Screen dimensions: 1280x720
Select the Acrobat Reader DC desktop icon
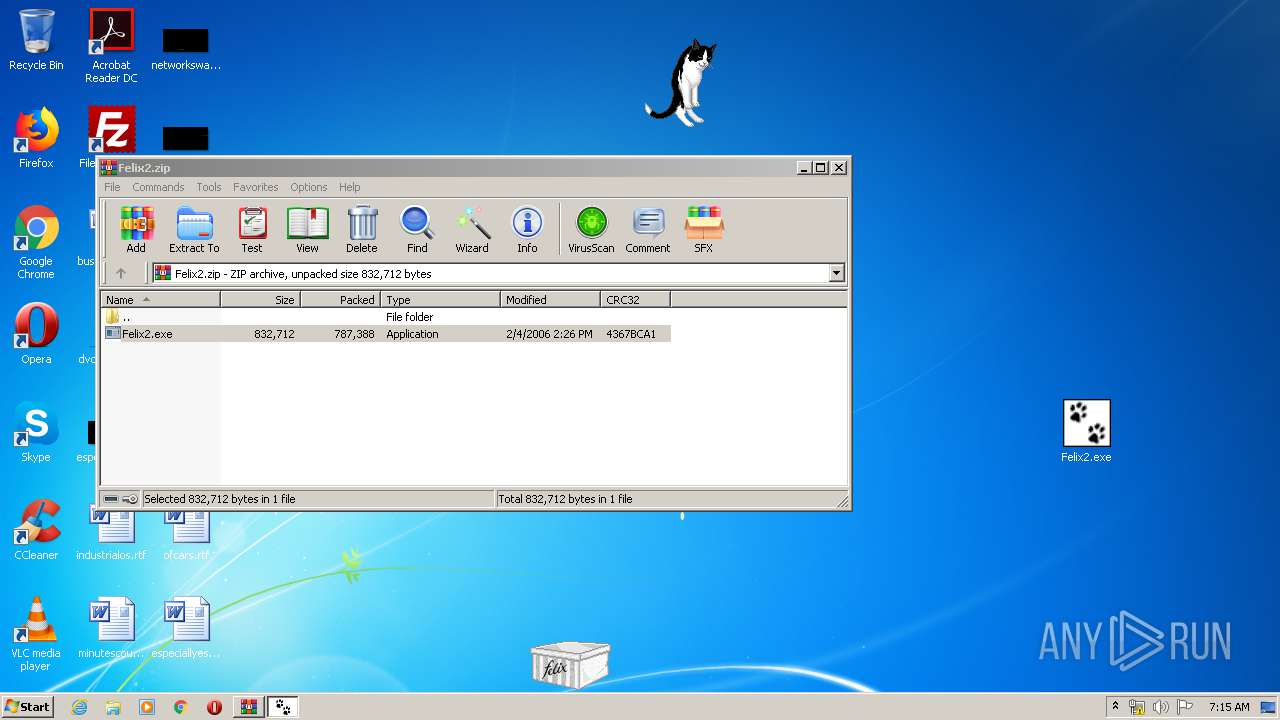(111, 46)
